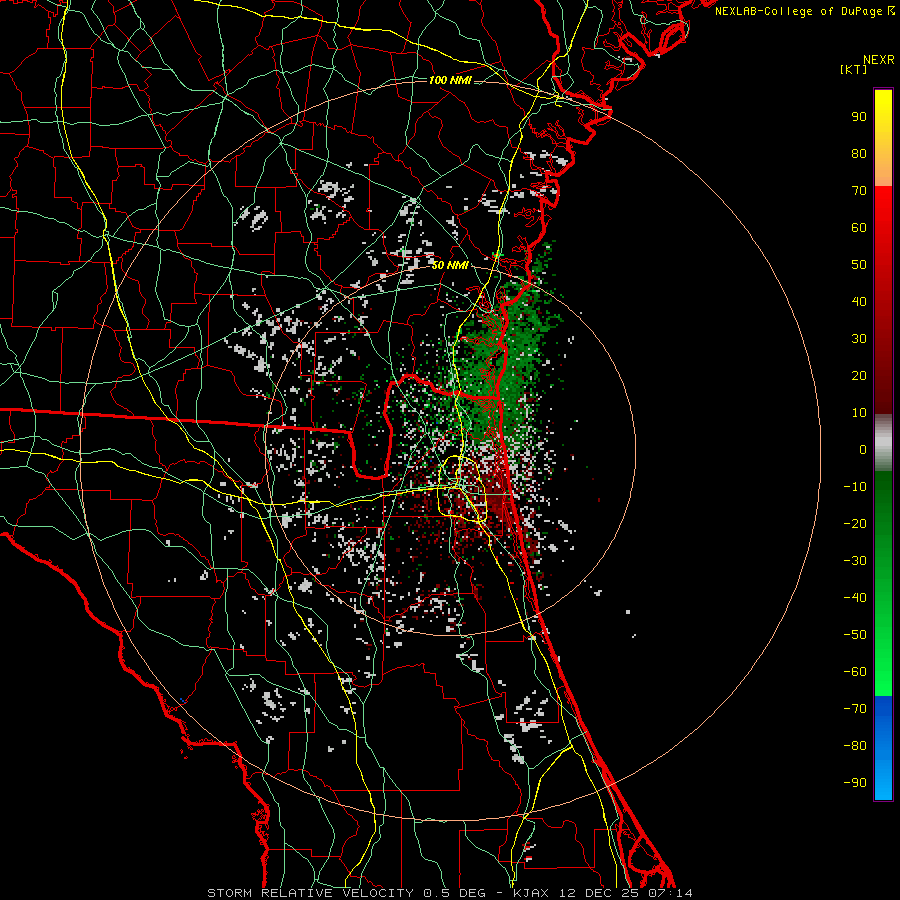
Task: Click the -10 value on the velocity scale
Action: point(855,487)
